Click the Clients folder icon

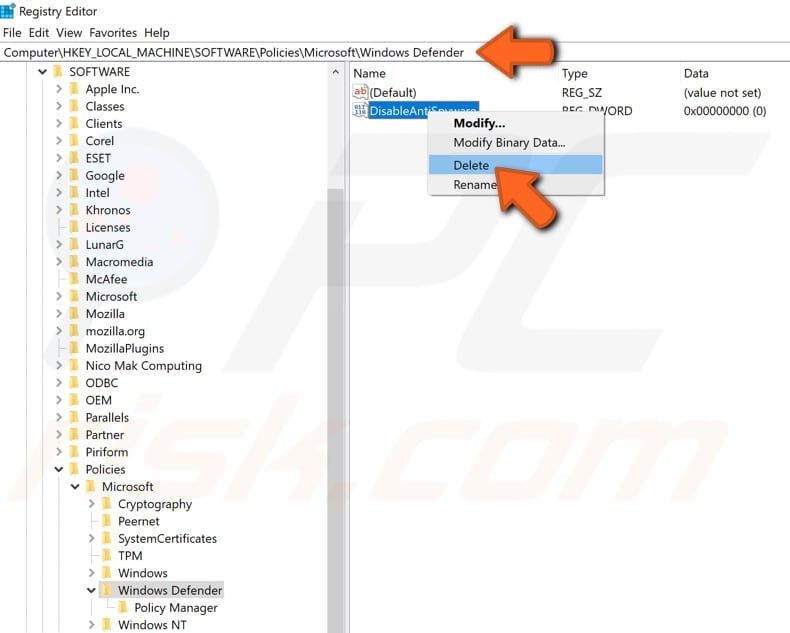74,123
